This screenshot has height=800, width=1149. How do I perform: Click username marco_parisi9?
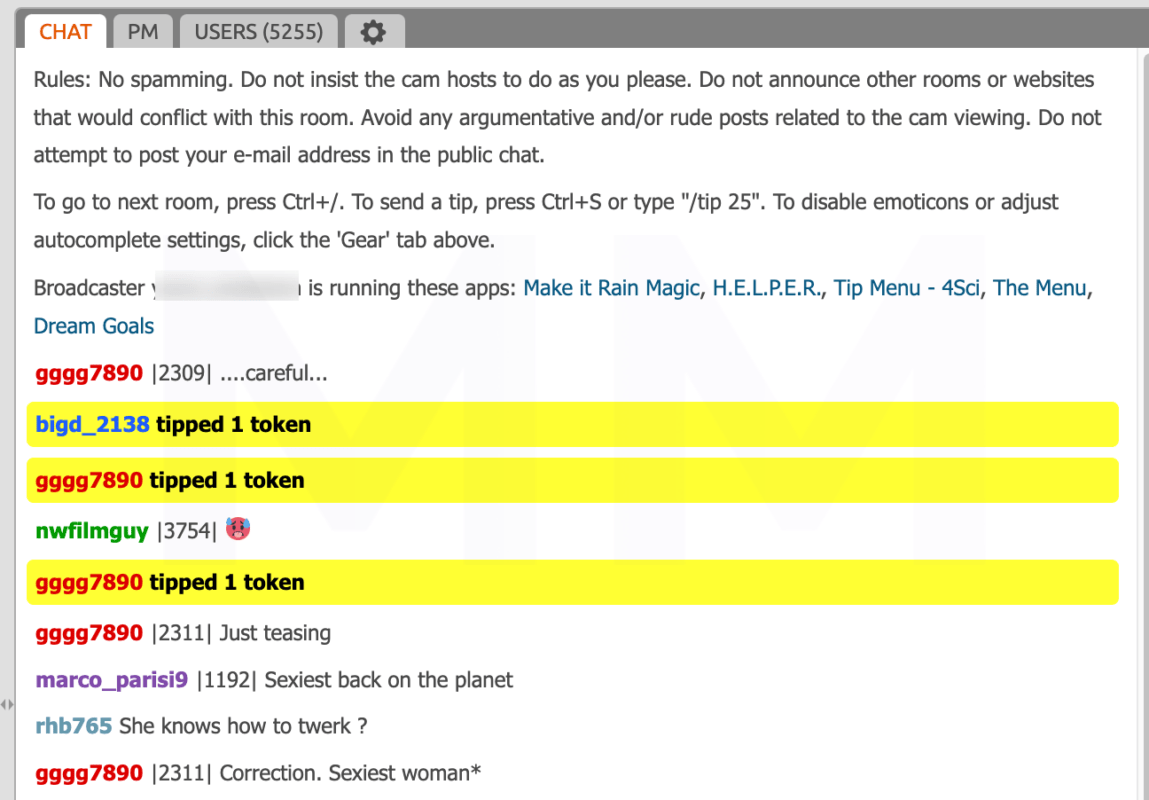click(x=111, y=680)
